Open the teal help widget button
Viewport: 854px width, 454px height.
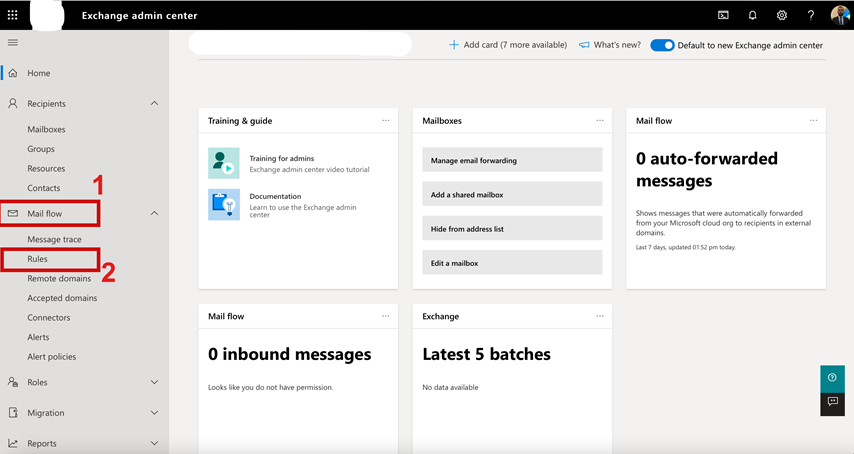coord(832,377)
